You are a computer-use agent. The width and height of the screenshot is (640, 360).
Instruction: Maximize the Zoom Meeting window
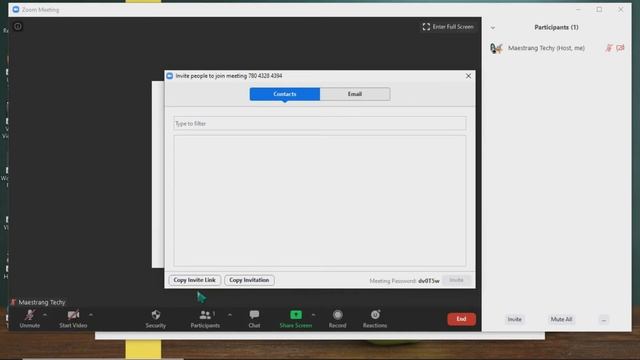599,9
